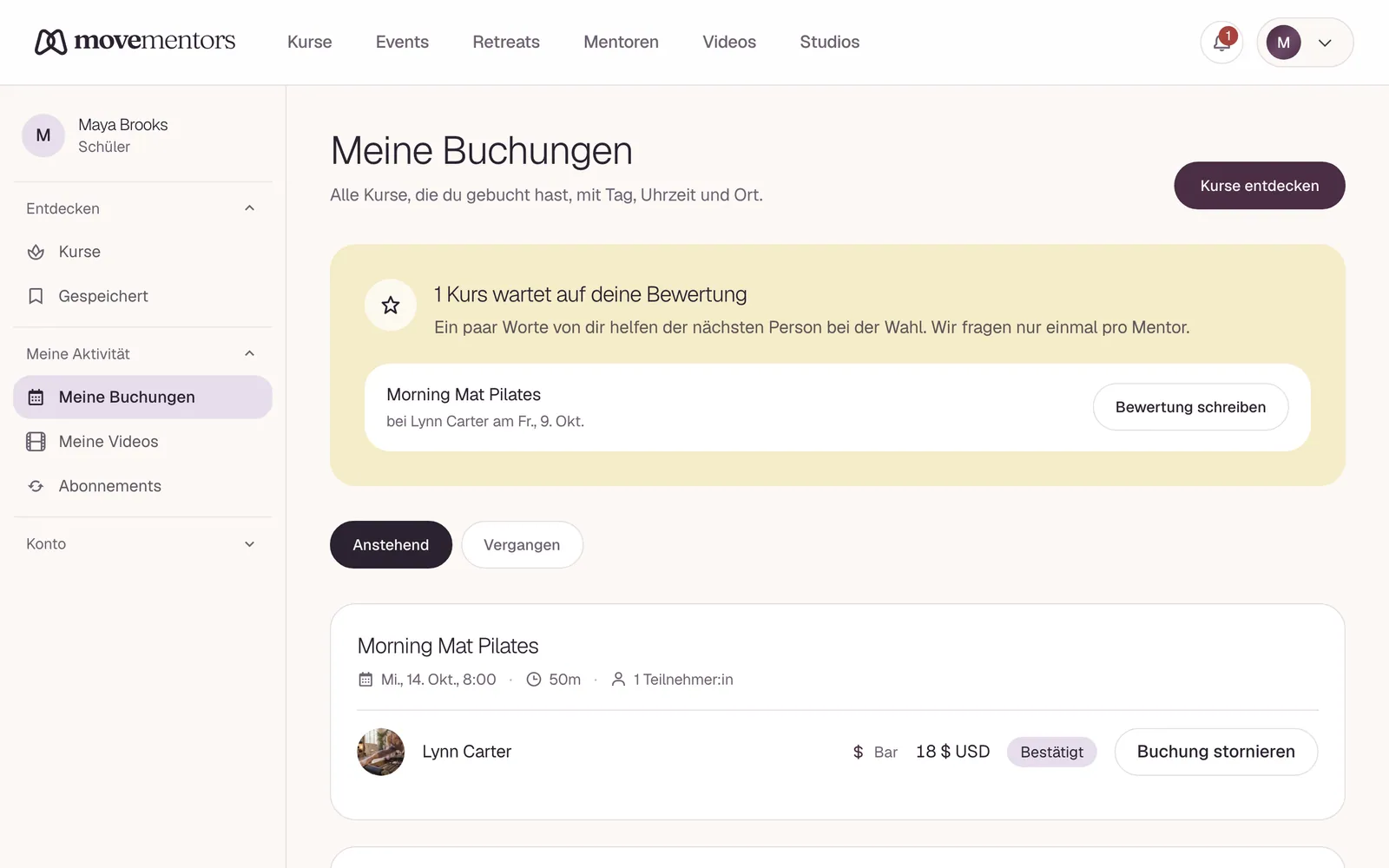Image resolution: width=1389 pixels, height=868 pixels.
Task: Click the Abonnements refresh icon
Action: (36, 486)
